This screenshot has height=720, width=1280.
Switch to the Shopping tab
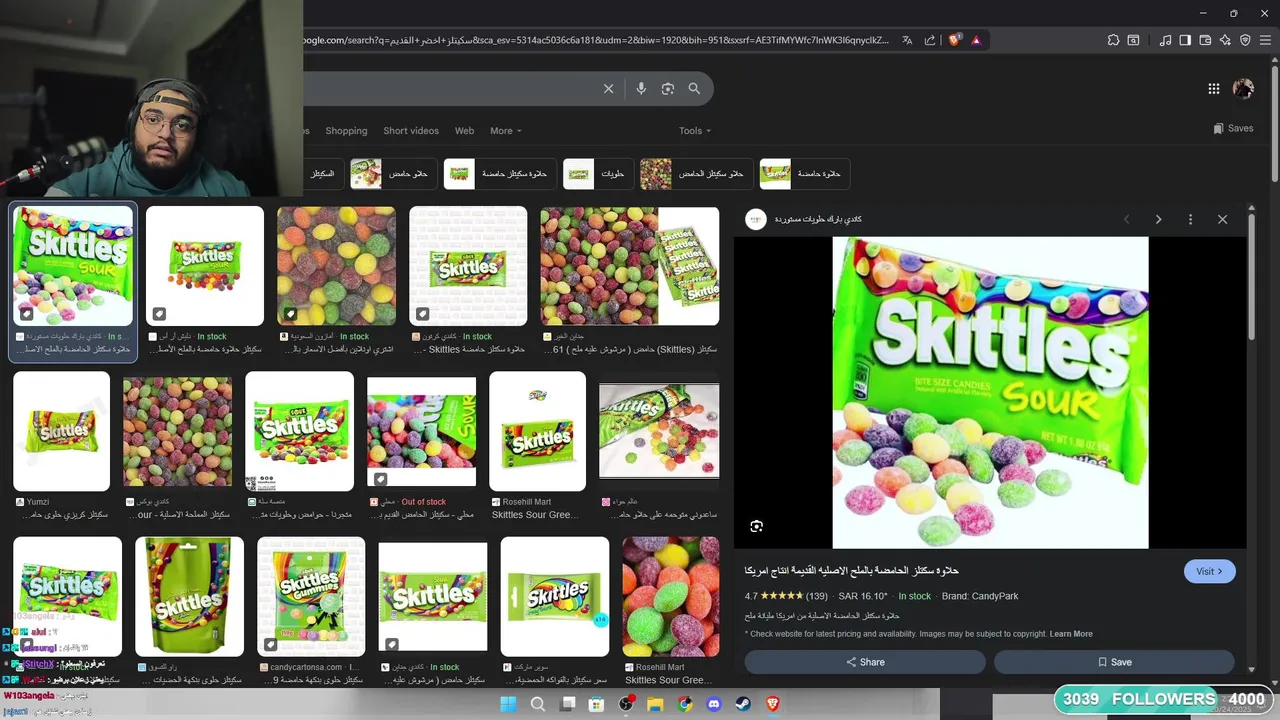[346, 131]
